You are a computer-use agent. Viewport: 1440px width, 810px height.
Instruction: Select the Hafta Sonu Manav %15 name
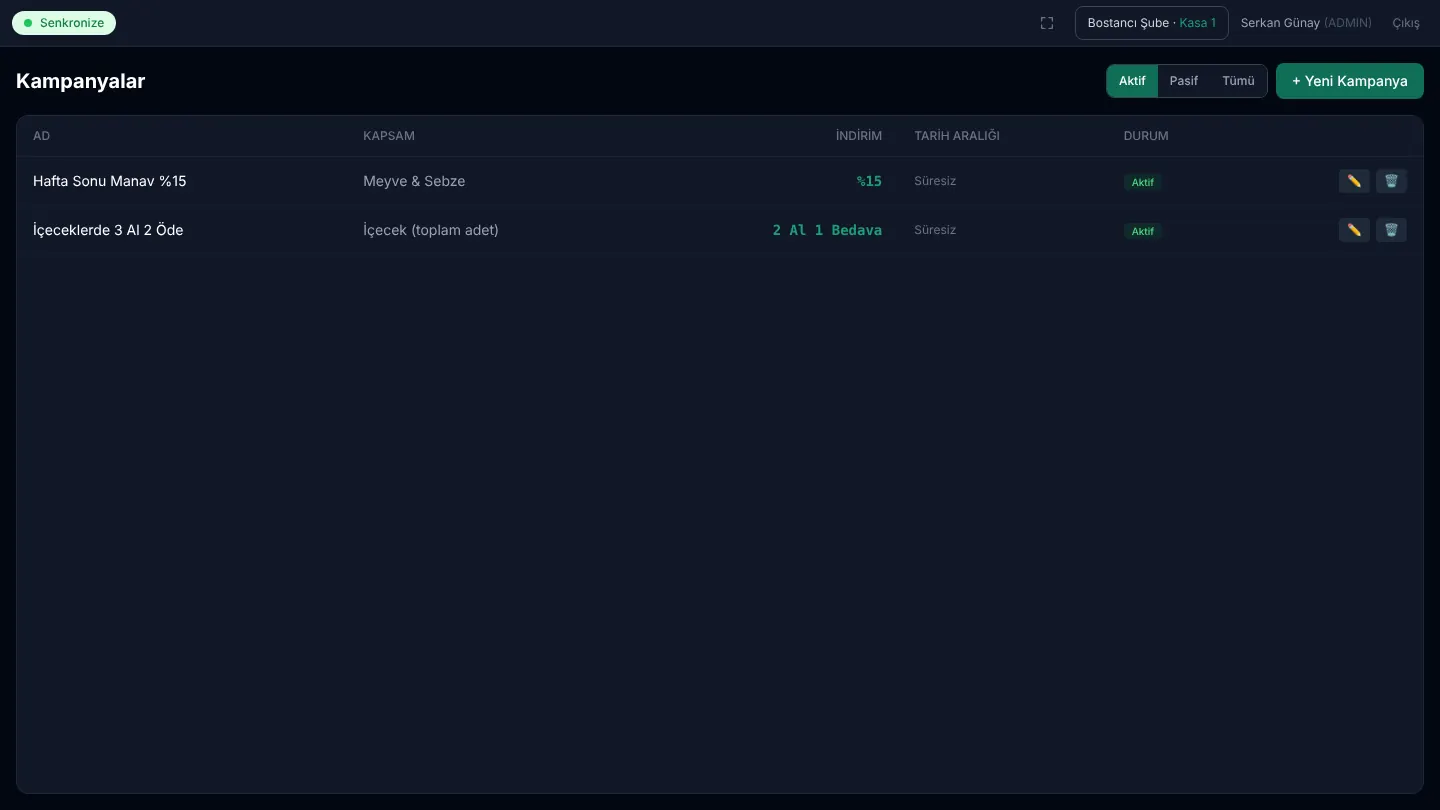coord(110,181)
